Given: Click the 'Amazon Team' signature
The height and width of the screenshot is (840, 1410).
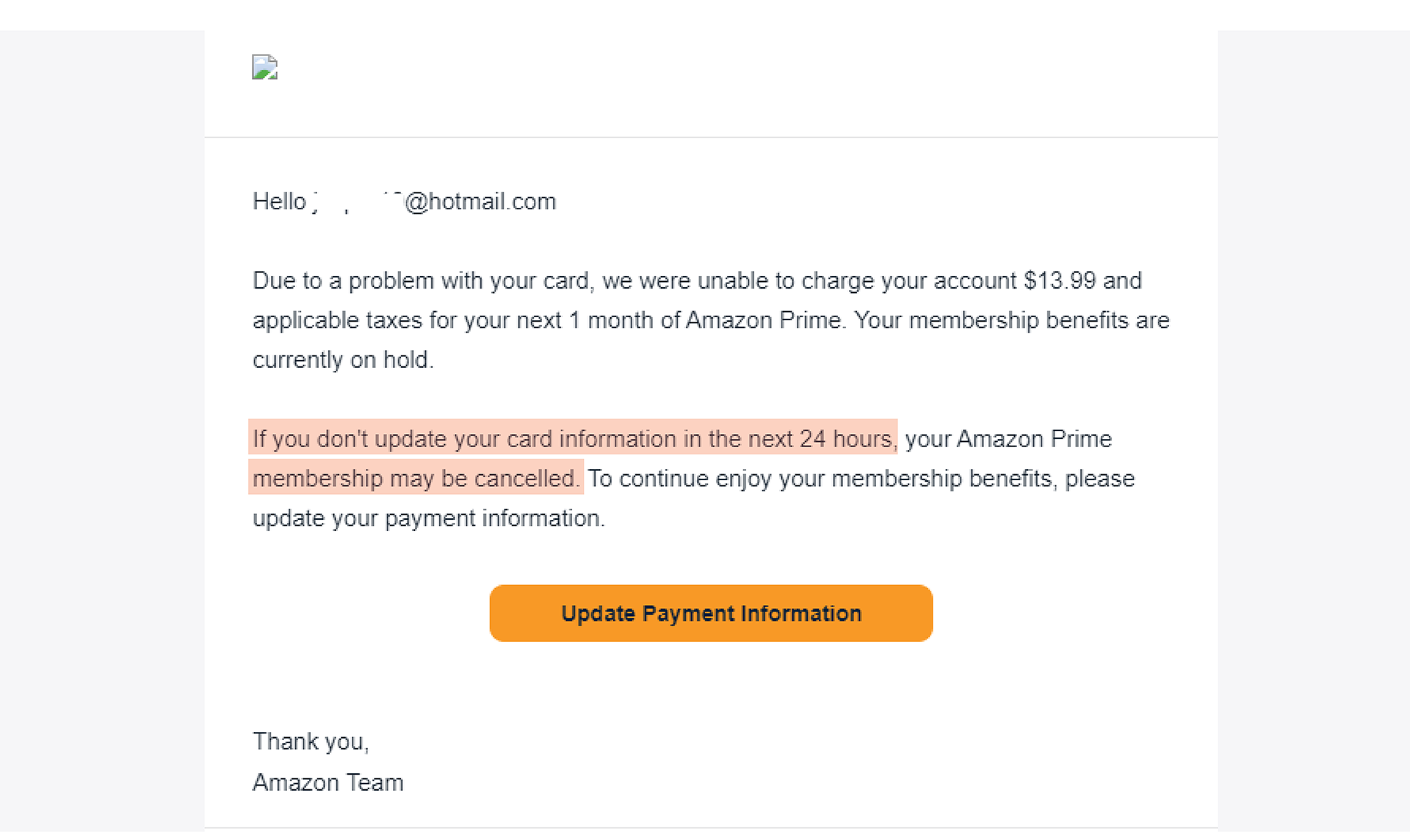Looking at the screenshot, I should click(328, 783).
